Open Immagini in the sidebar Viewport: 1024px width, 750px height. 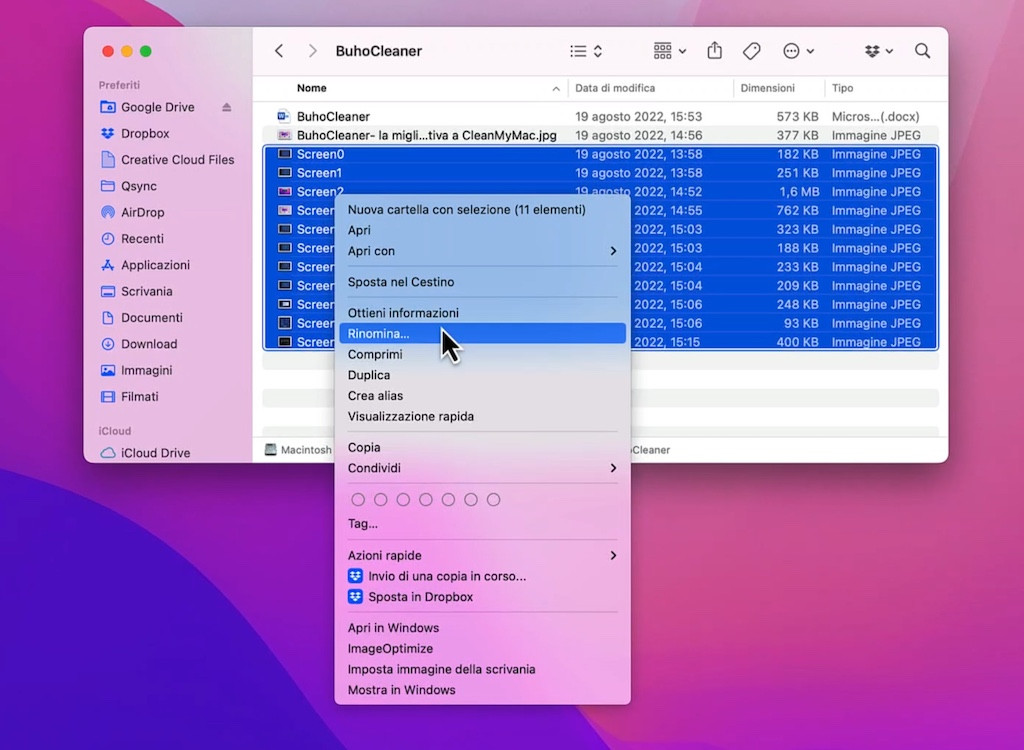[146, 370]
